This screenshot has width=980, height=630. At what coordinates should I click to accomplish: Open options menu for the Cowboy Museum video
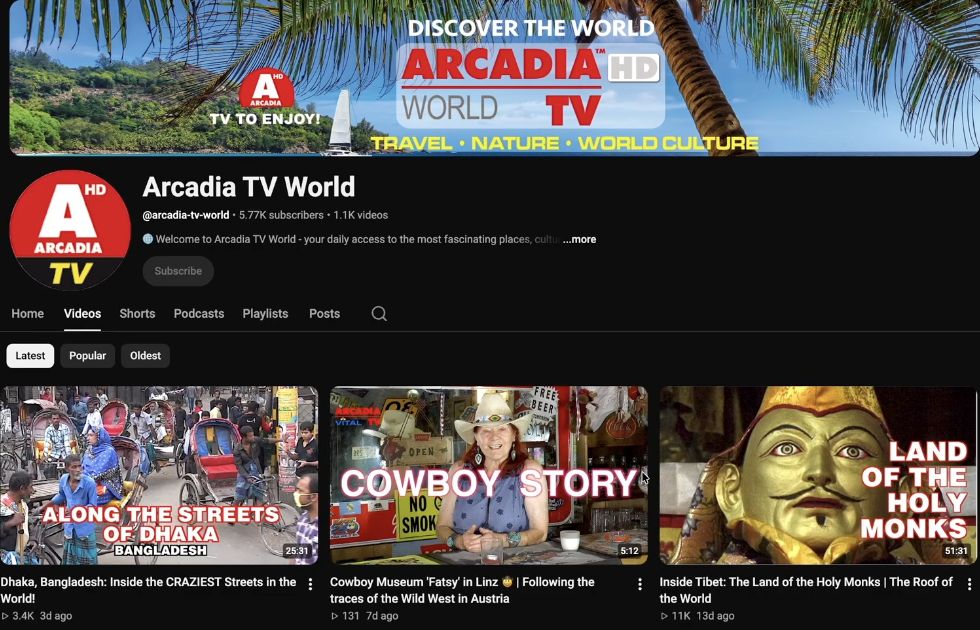point(639,584)
